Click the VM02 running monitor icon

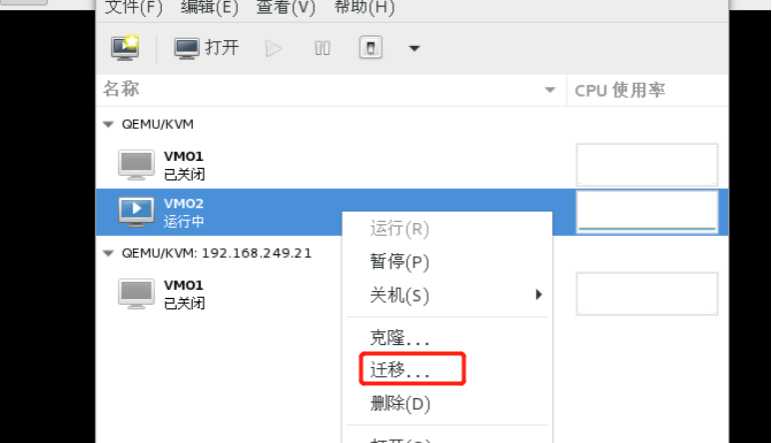pyautogui.click(x=136, y=212)
